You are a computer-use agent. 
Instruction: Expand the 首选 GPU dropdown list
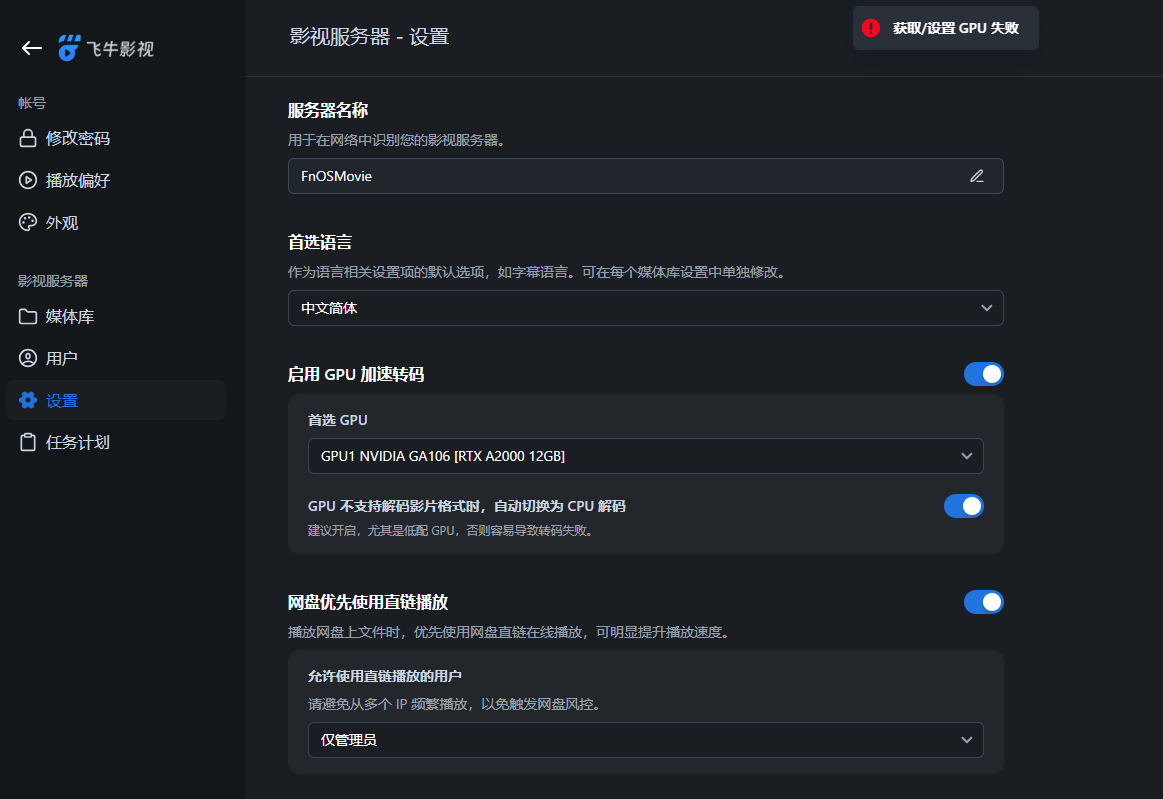click(x=645, y=456)
